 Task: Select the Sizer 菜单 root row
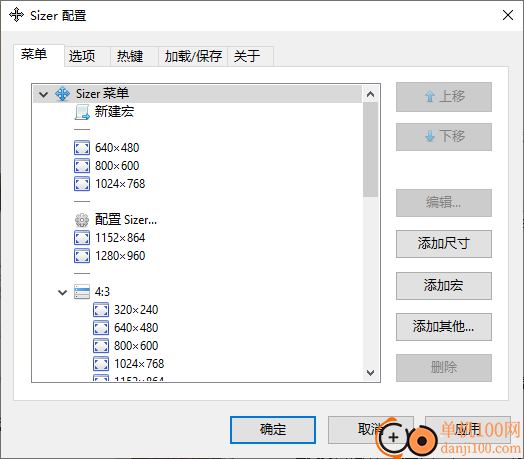[x=198, y=94]
